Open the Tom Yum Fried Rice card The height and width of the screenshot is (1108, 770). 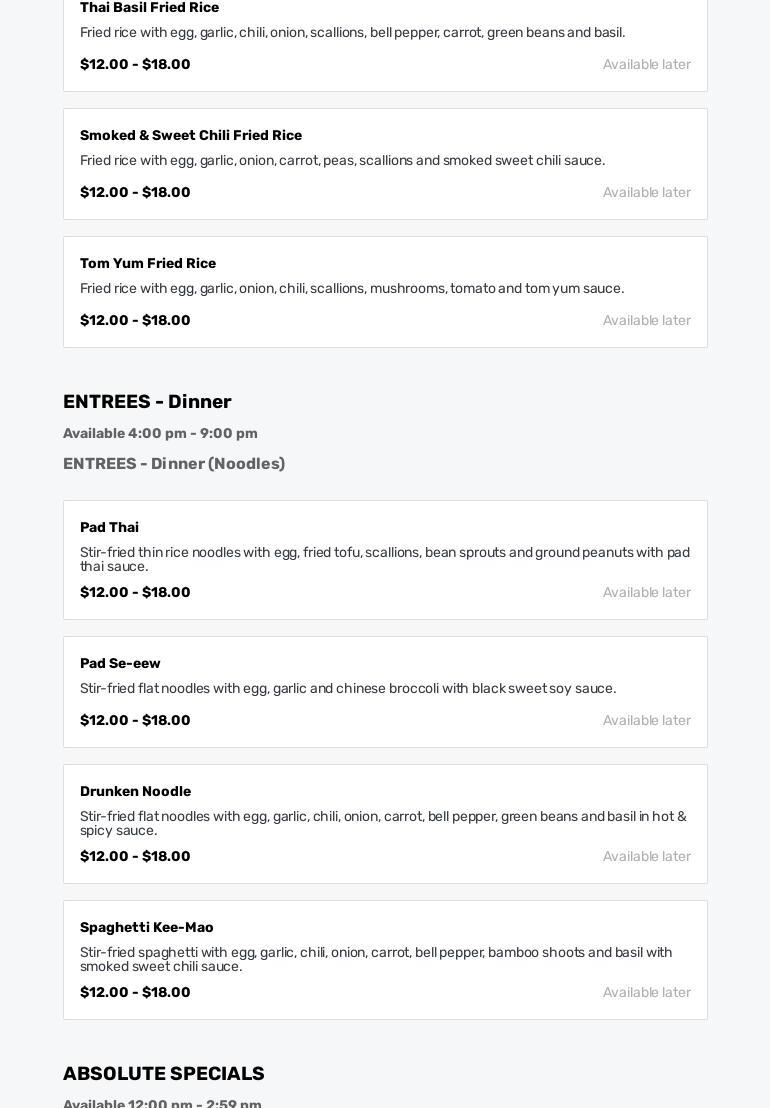pyautogui.click(x=385, y=292)
